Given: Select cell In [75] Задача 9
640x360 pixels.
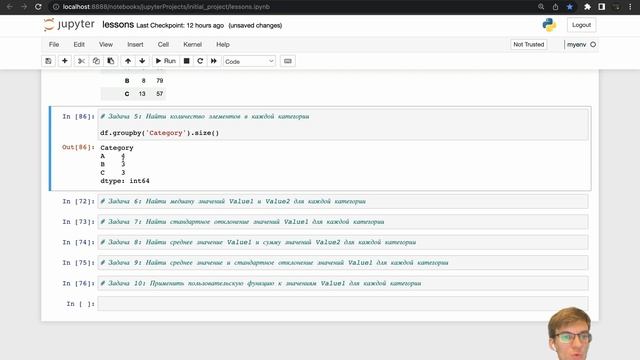Looking at the screenshot, I should pyautogui.click(x=343, y=262).
